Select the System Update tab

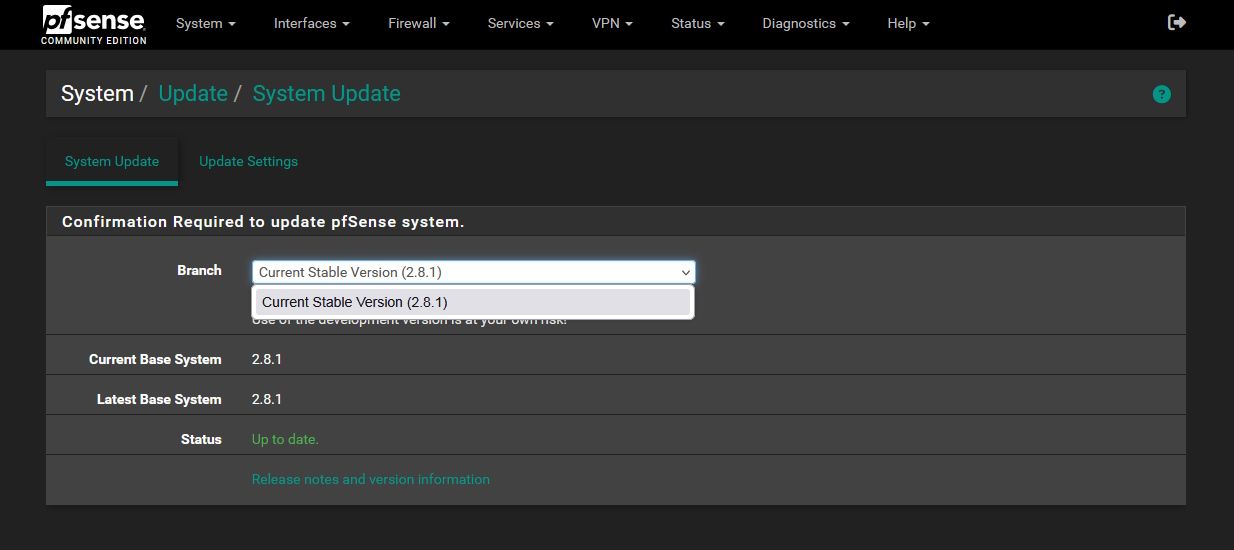click(x=112, y=161)
